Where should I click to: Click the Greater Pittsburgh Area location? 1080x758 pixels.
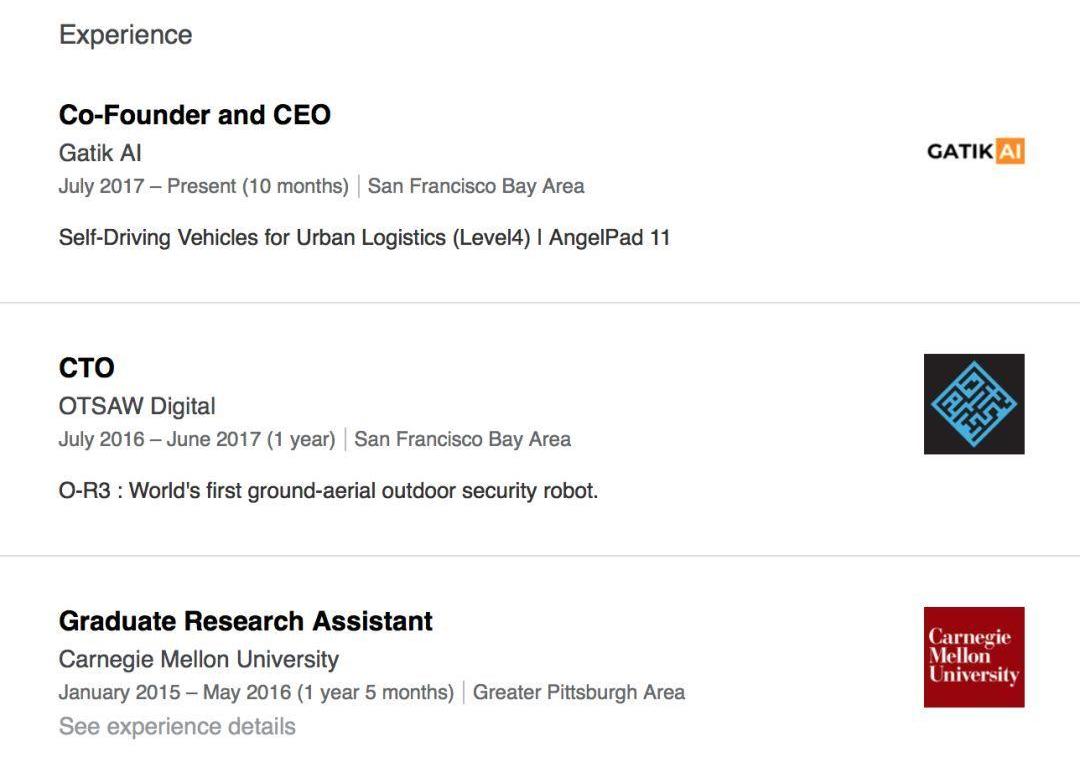pyautogui.click(x=579, y=692)
